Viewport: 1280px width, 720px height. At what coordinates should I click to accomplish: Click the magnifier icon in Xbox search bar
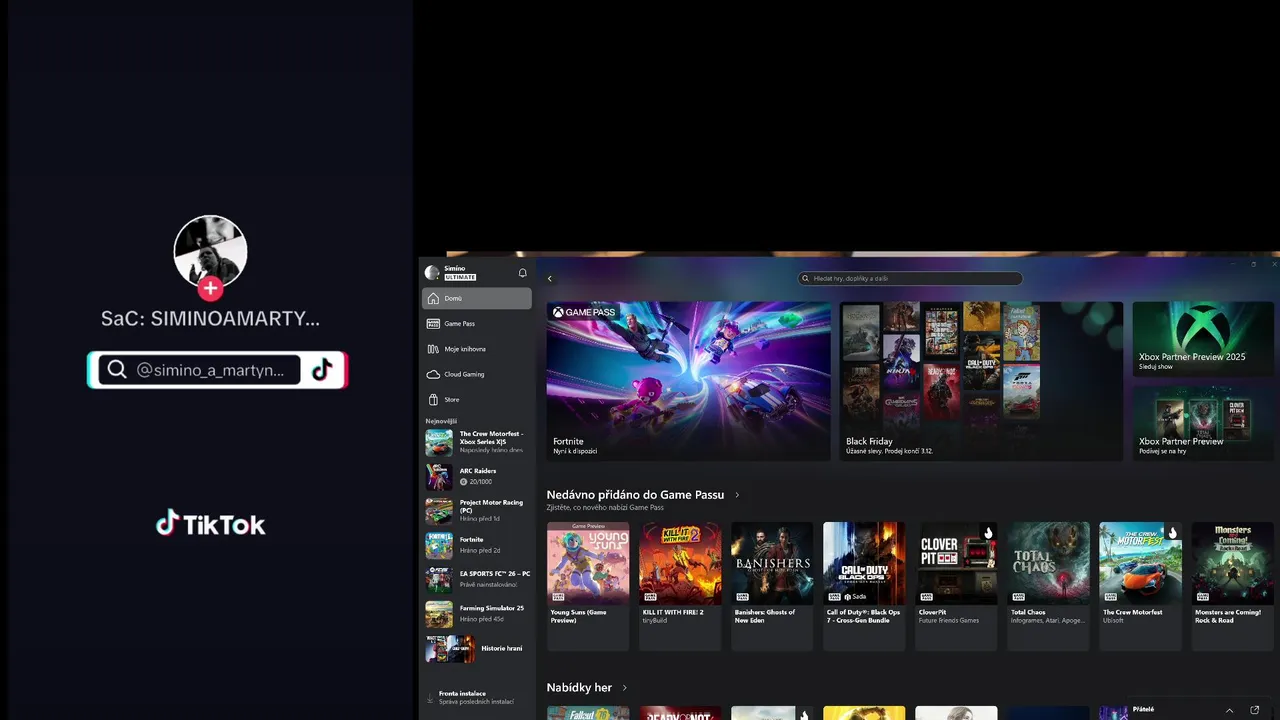click(806, 279)
